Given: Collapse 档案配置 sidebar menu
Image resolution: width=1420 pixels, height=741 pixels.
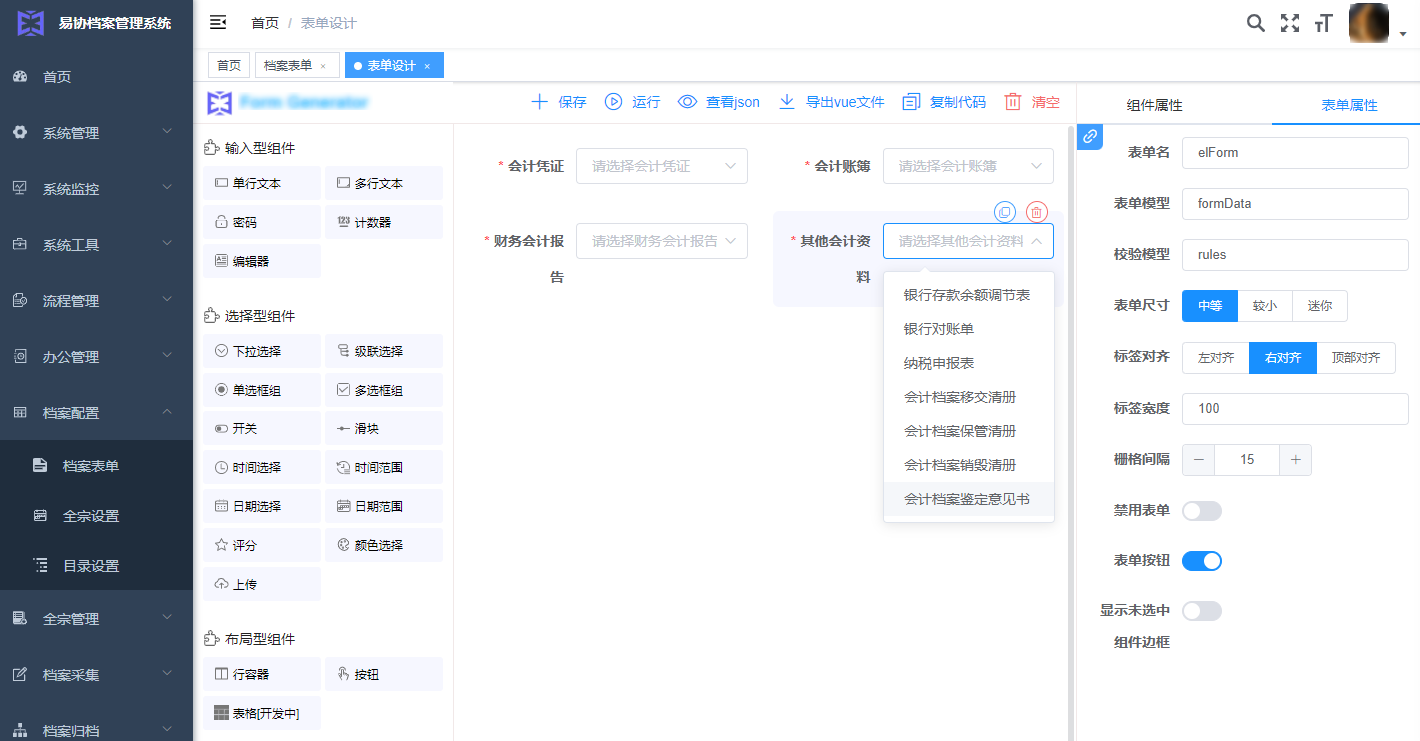Looking at the screenshot, I should click(96, 412).
